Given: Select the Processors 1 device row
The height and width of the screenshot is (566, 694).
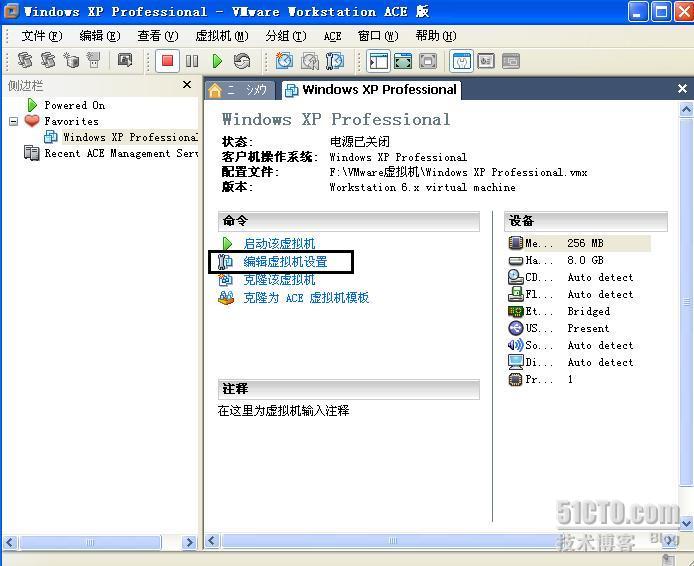Looking at the screenshot, I should coord(579,379).
